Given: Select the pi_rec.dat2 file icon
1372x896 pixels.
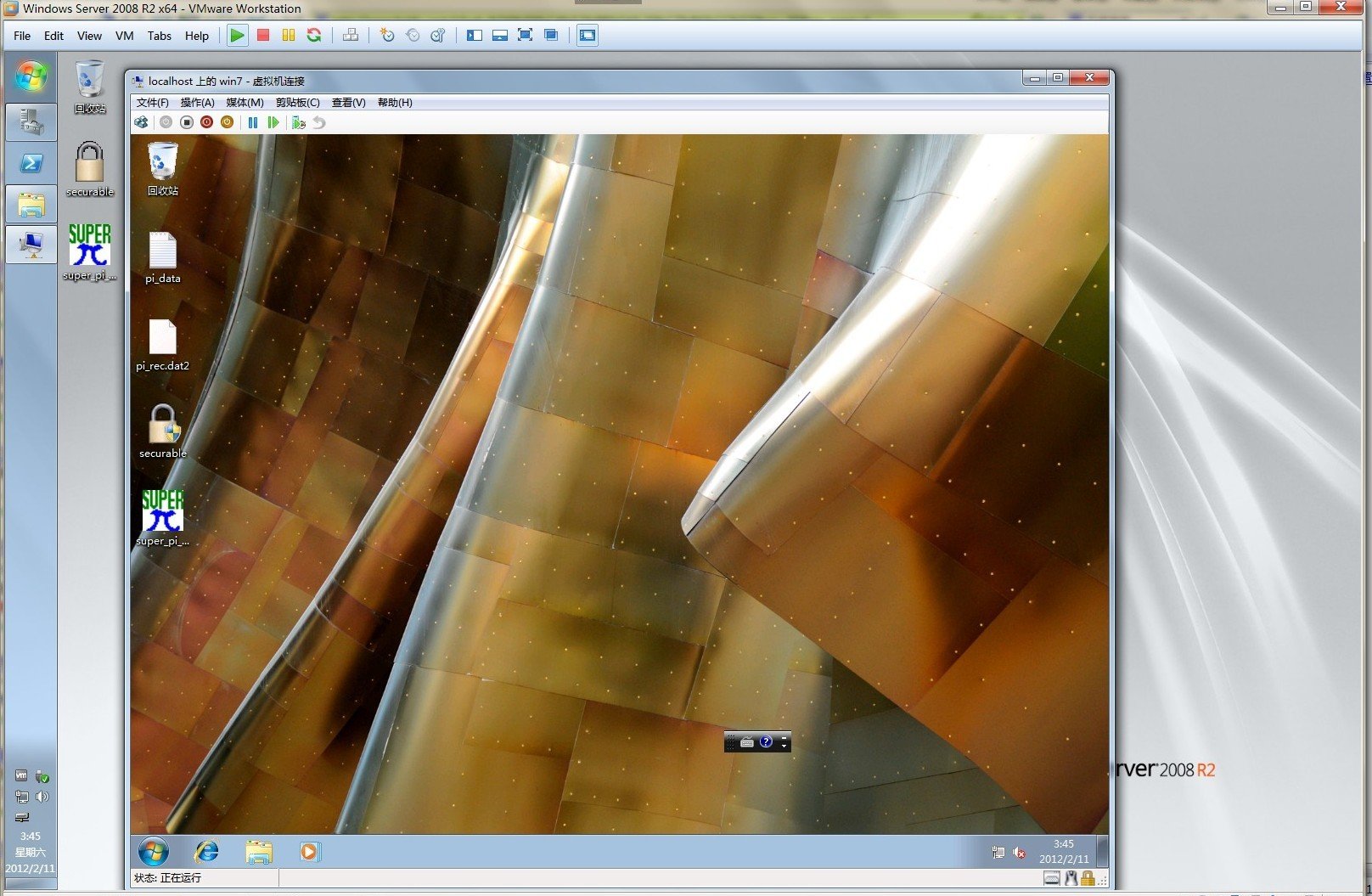Looking at the screenshot, I should pyautogui.click(x=162, y=345).
